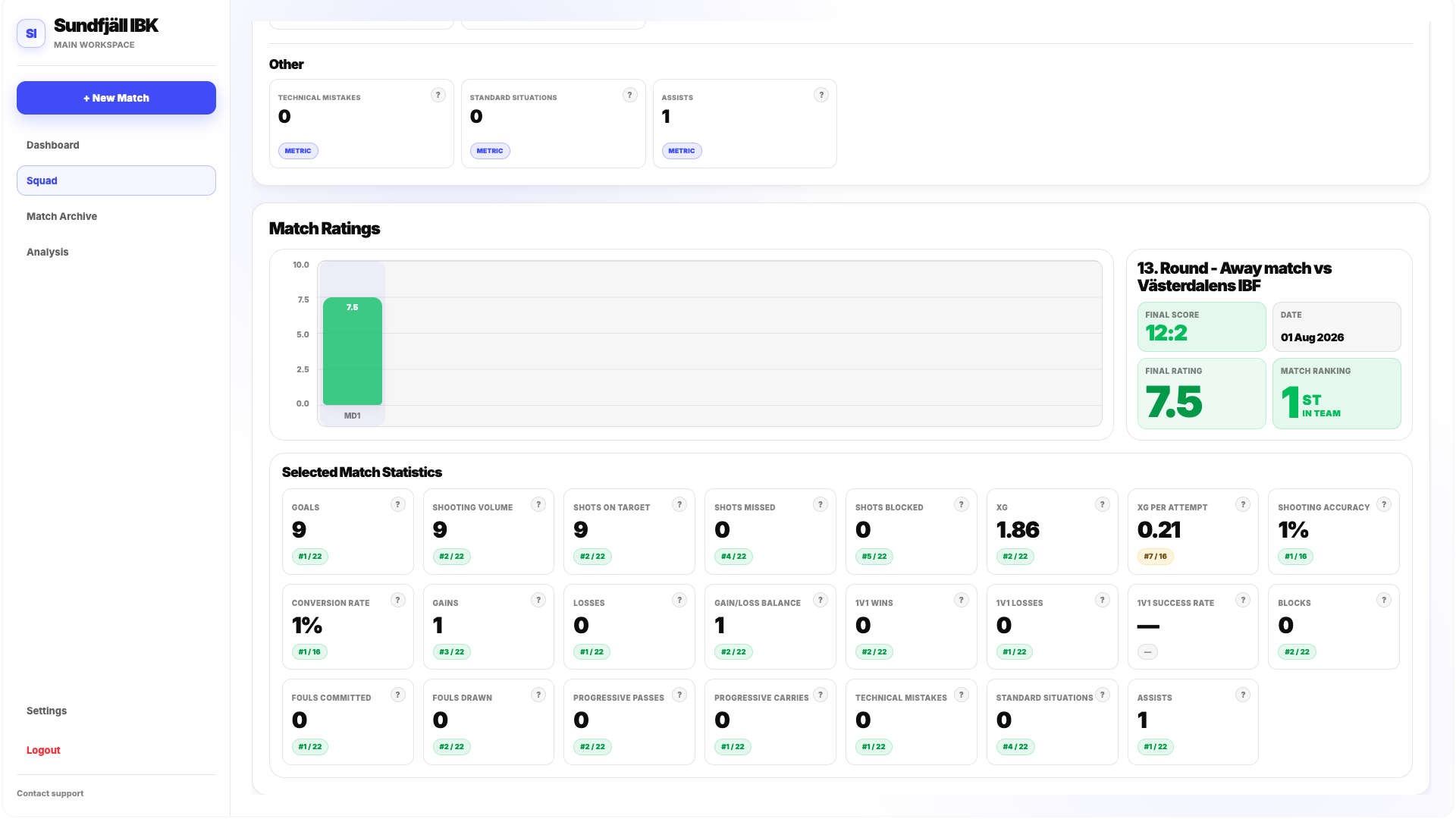Show help tooltip for Shots Blocked
The width and height of the screenshot is (1456, 819).
(x=962, y=504)
